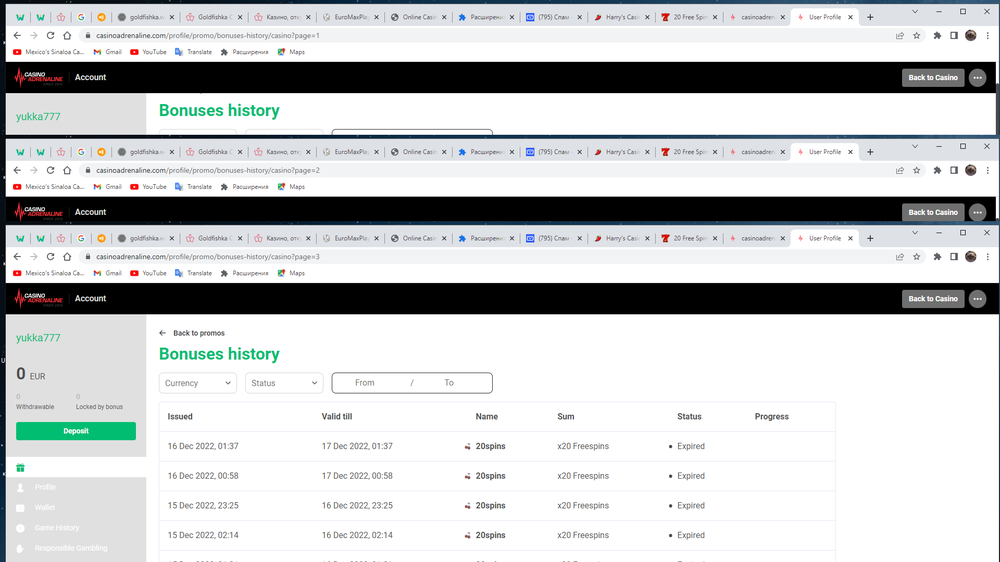This screenshot has width=1000, height=562.
Task: Click the From date input field
Action: 365,383
